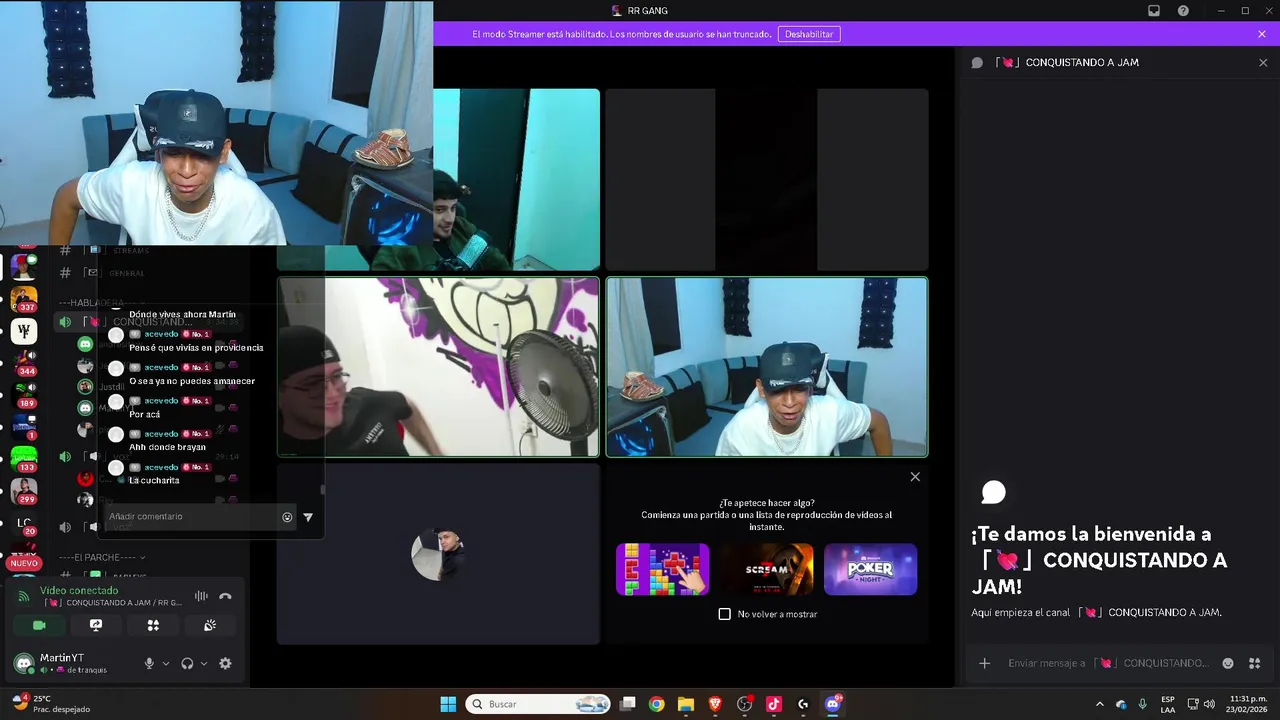Open the GENERAL text channel

pyautogui.click(x=126, y=273)
